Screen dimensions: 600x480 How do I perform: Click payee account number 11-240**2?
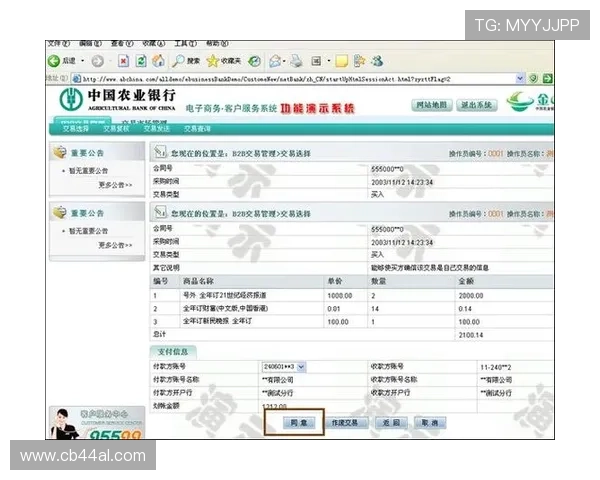pyautogui.click(x=496, y=367)
